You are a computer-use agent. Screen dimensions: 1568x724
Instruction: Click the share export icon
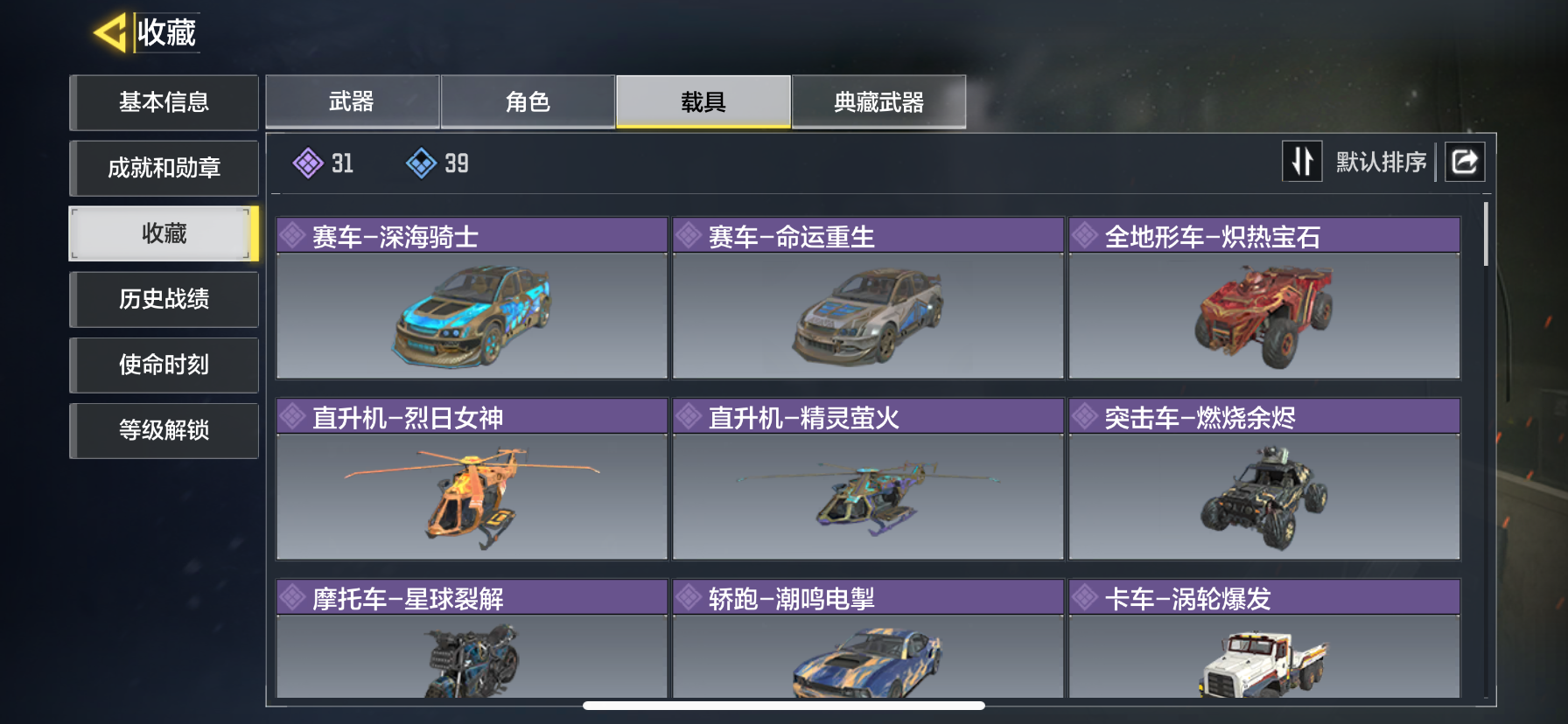(1465, 162)
